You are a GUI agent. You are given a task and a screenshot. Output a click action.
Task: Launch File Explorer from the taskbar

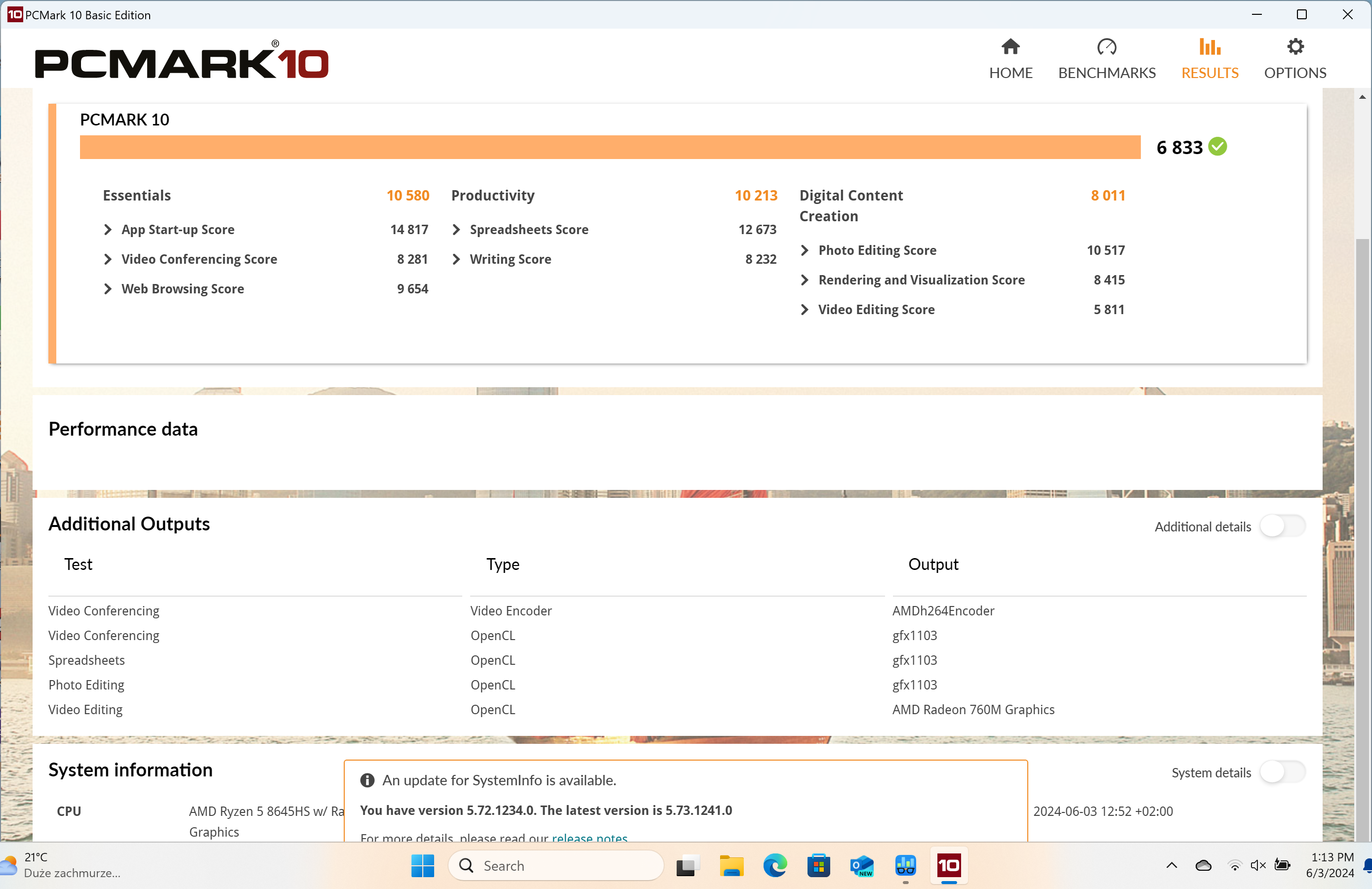731,865
